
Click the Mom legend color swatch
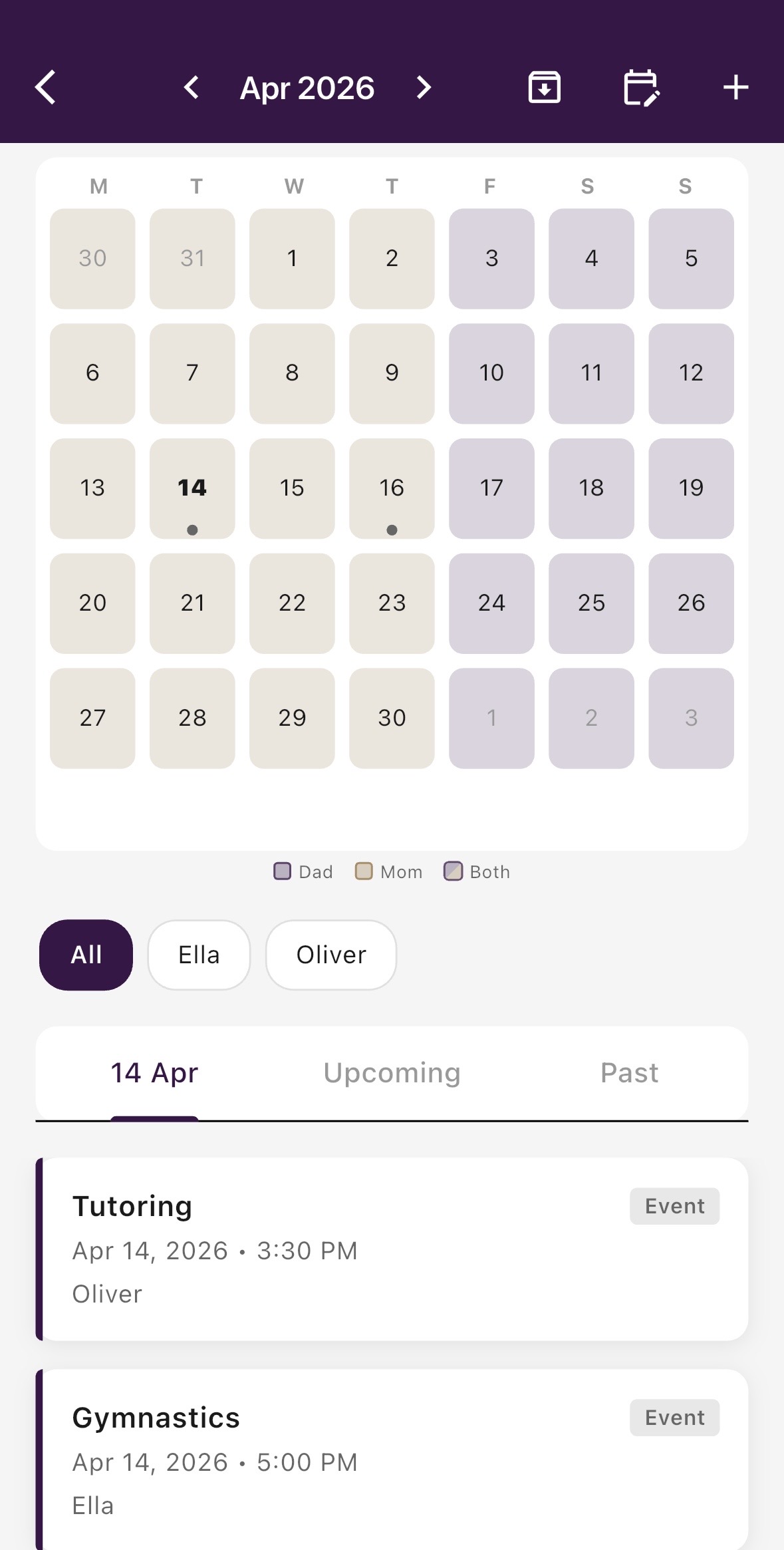click(x=364, y=871)
